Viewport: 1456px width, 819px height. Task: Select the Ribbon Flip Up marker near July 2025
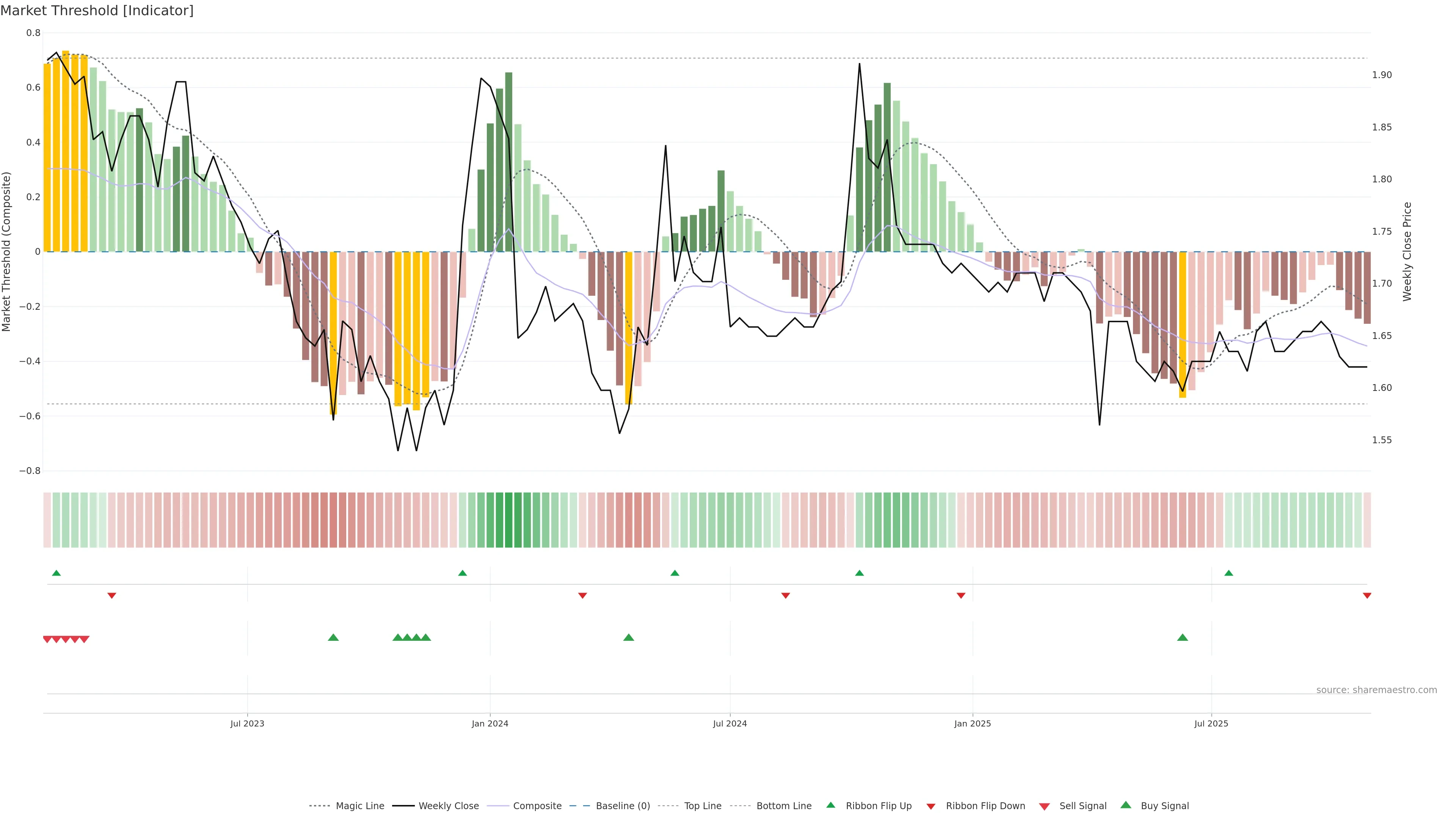(1228, 573)
